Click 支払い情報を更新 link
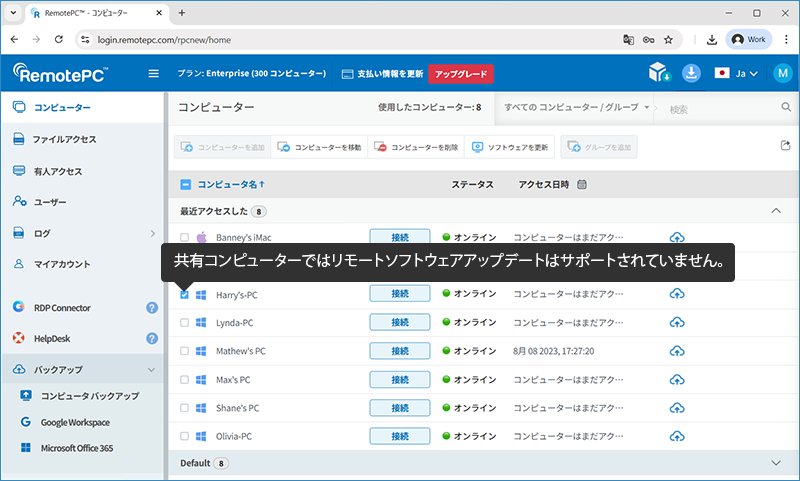800x481 pixels. 382,74
